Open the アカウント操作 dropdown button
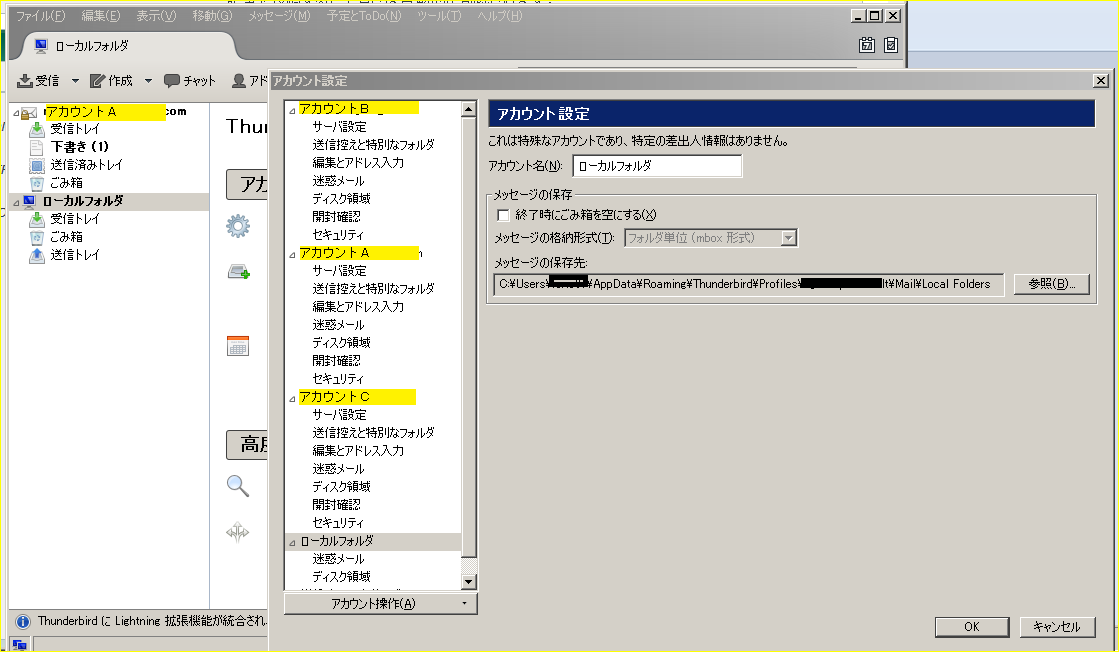This screenshot has height=652, width=1119. click(x=380, y=604)
